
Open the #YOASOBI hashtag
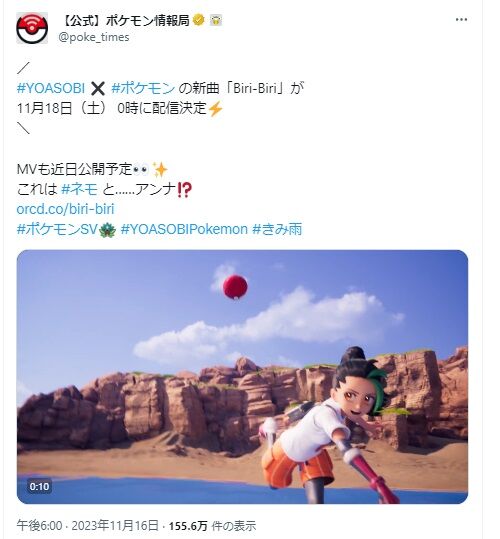coord(51,88)
